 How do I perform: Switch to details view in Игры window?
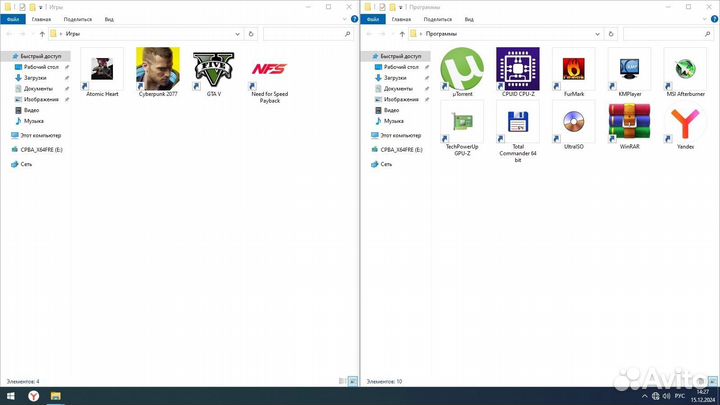(x=342, y=381)
